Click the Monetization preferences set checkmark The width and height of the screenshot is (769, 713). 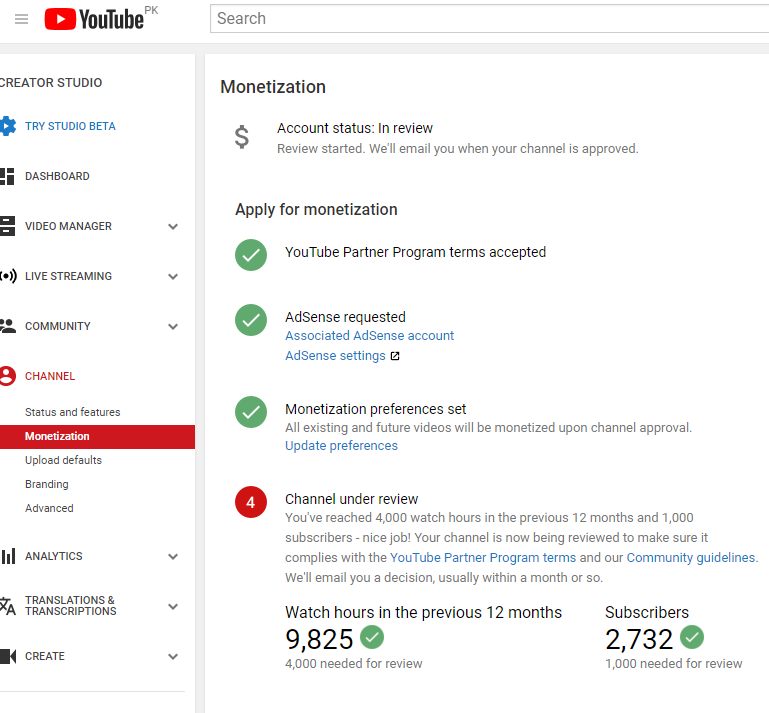[251, 412]
